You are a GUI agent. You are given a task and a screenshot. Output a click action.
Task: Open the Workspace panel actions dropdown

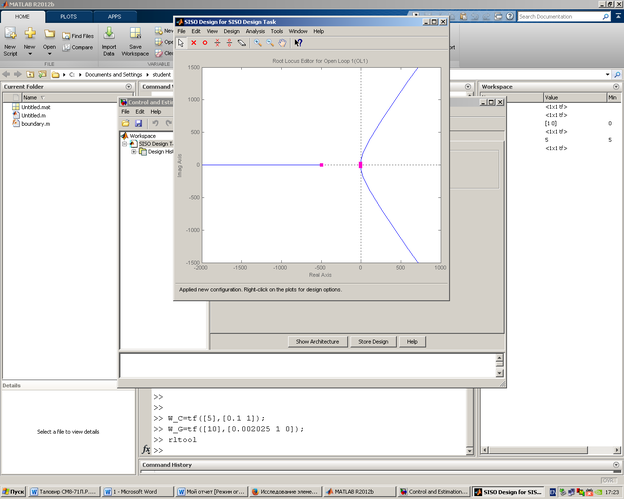(617, 87)
